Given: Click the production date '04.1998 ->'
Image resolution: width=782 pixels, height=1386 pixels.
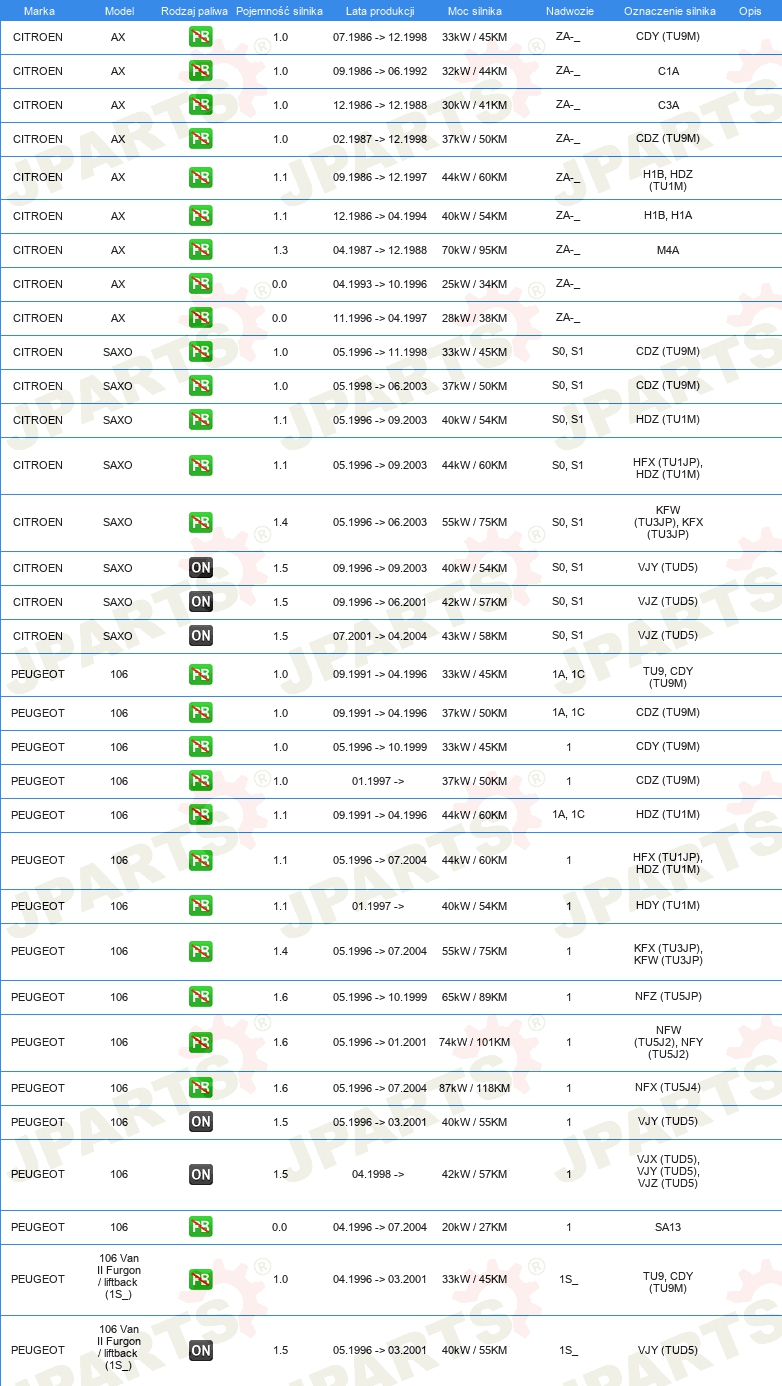Looking at the screenshot, I should pyautogui.click(x=378, y=1174).
